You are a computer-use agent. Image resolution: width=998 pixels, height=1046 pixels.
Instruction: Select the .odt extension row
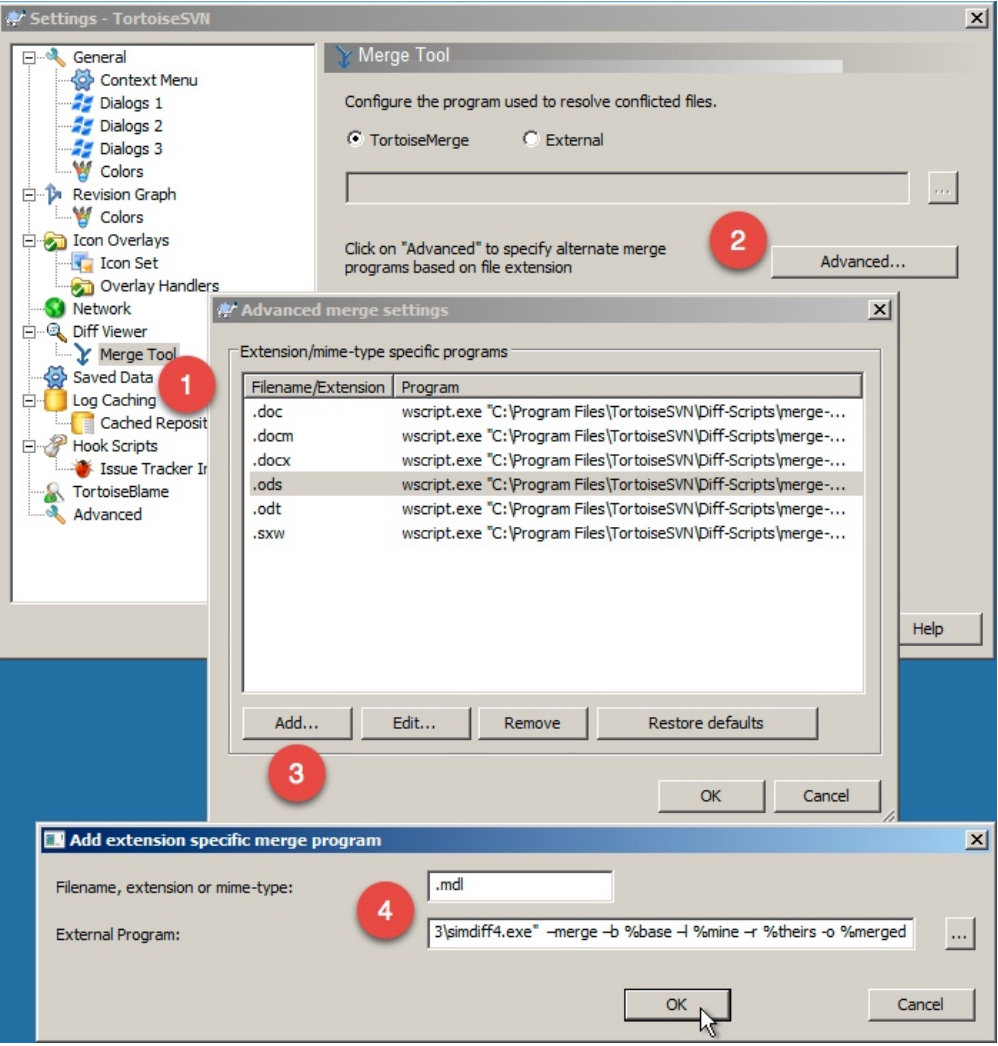click(554, 509)
